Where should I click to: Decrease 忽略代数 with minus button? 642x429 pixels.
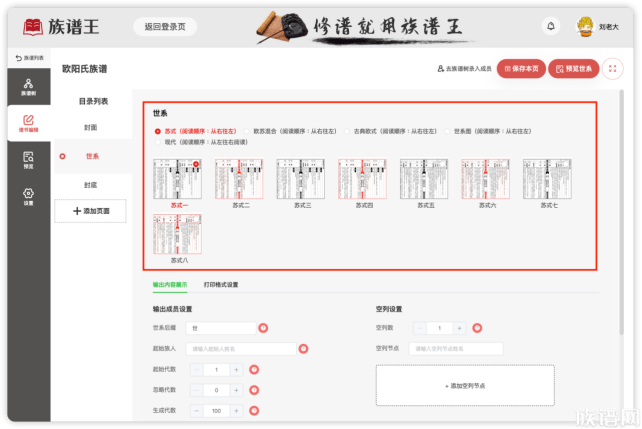pos(197,390)
